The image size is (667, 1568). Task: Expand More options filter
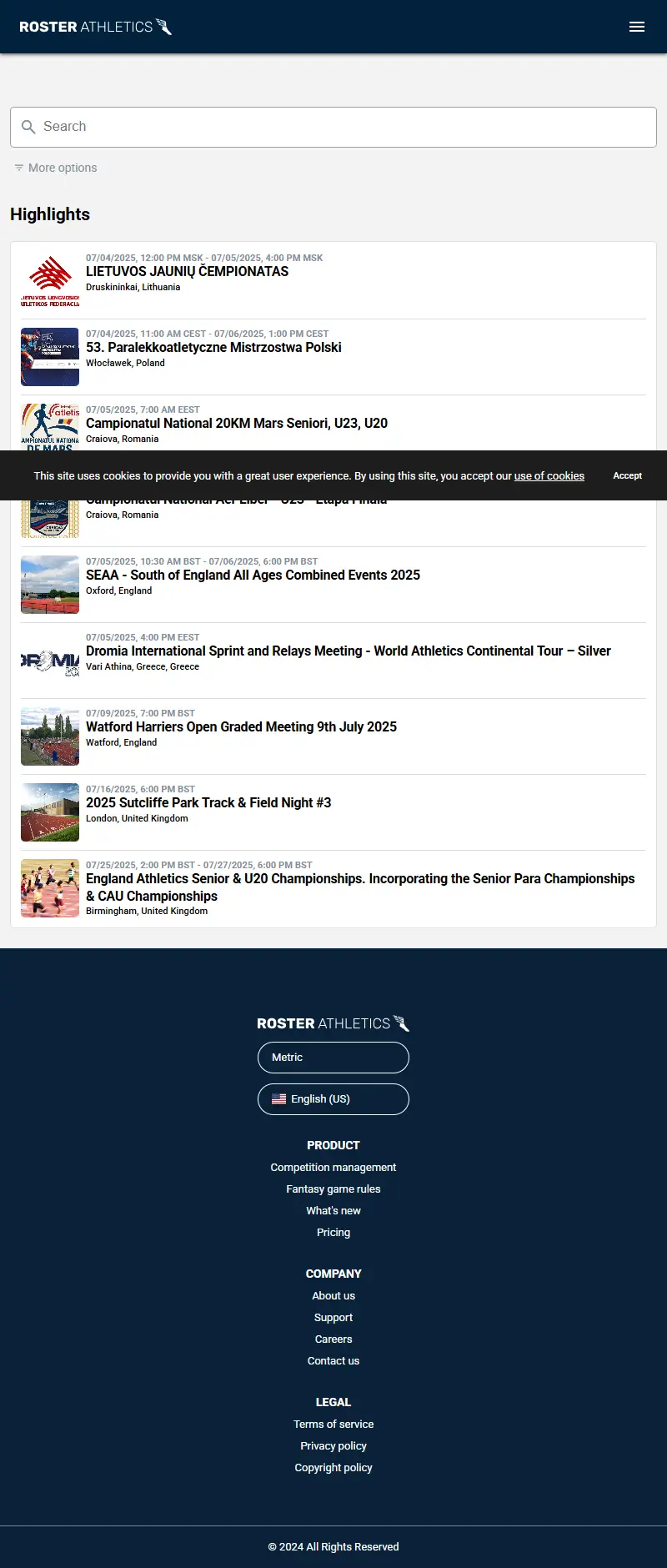(x=55, y=168)
